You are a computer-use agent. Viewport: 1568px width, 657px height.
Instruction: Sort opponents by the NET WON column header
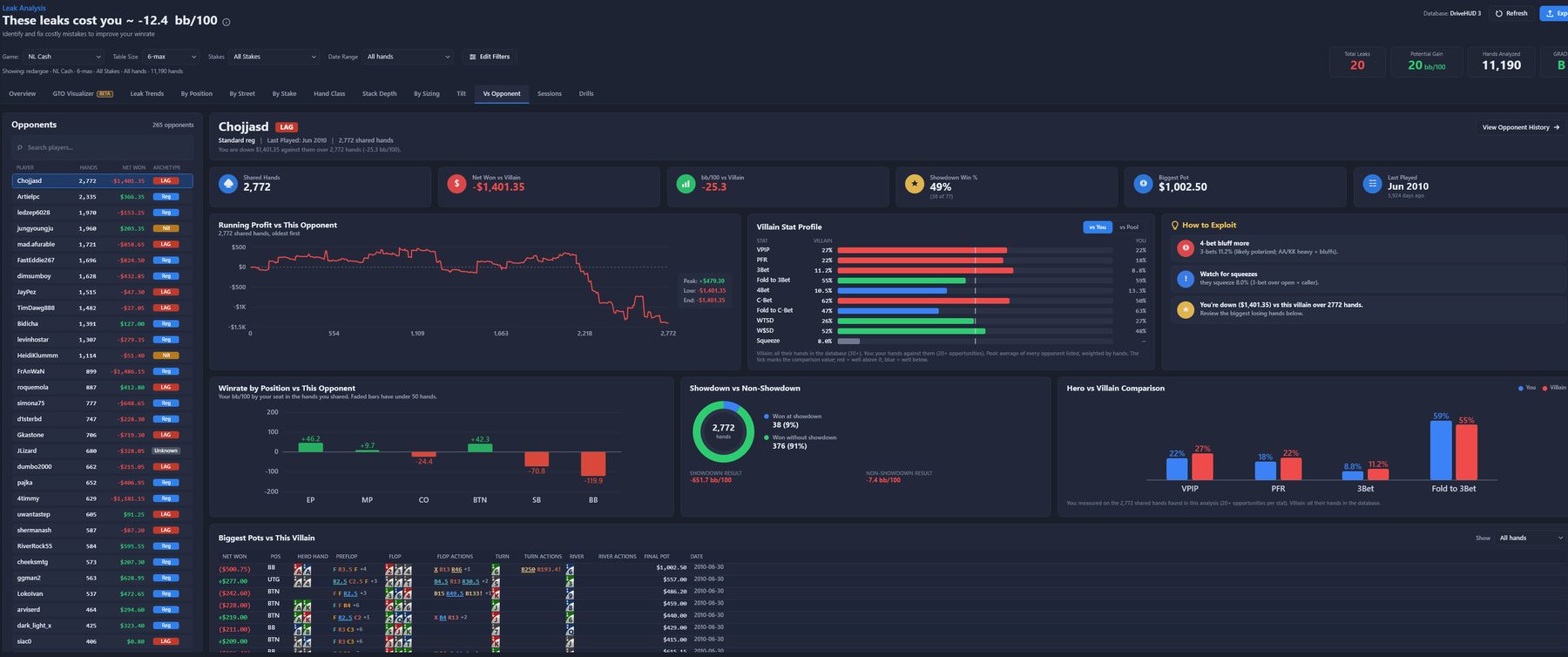point(133,167)
